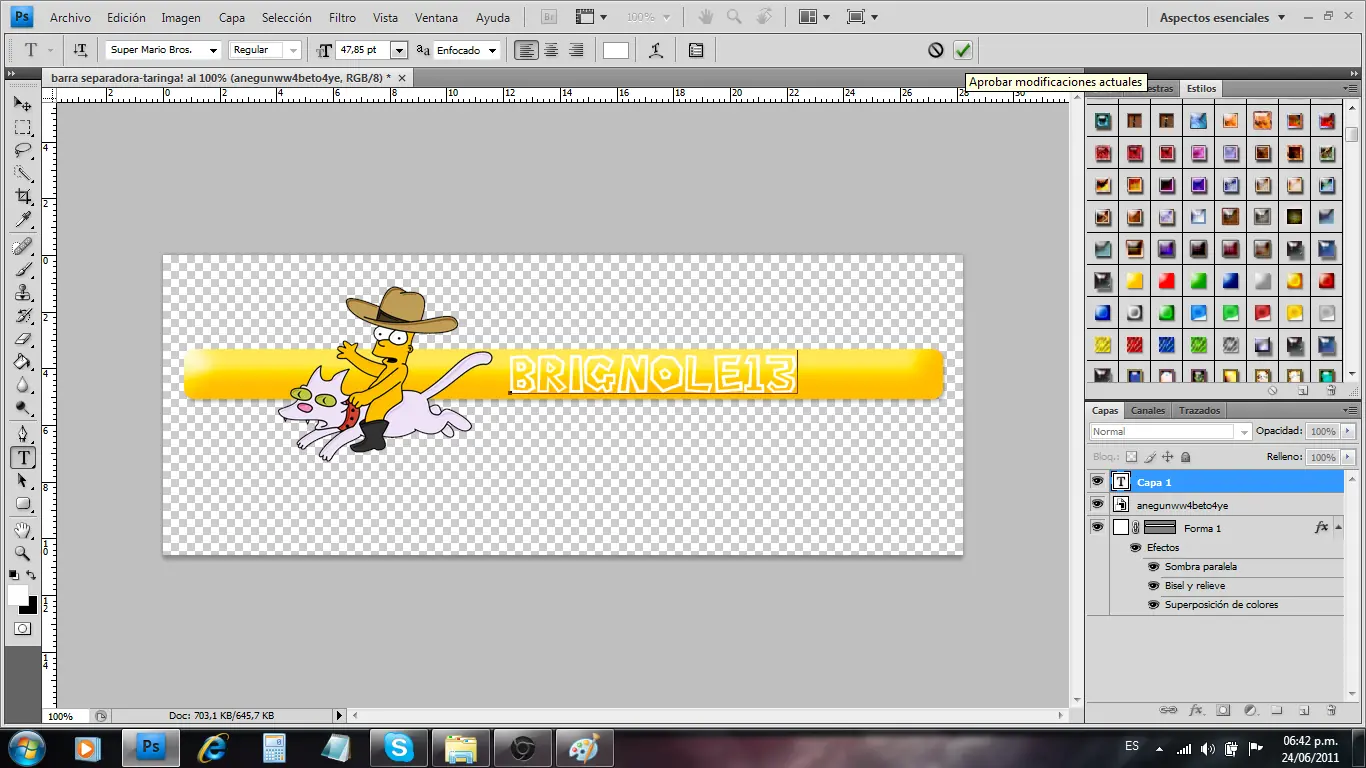Select the Blur tool
1366x768 pixels.
coord(22,385)
